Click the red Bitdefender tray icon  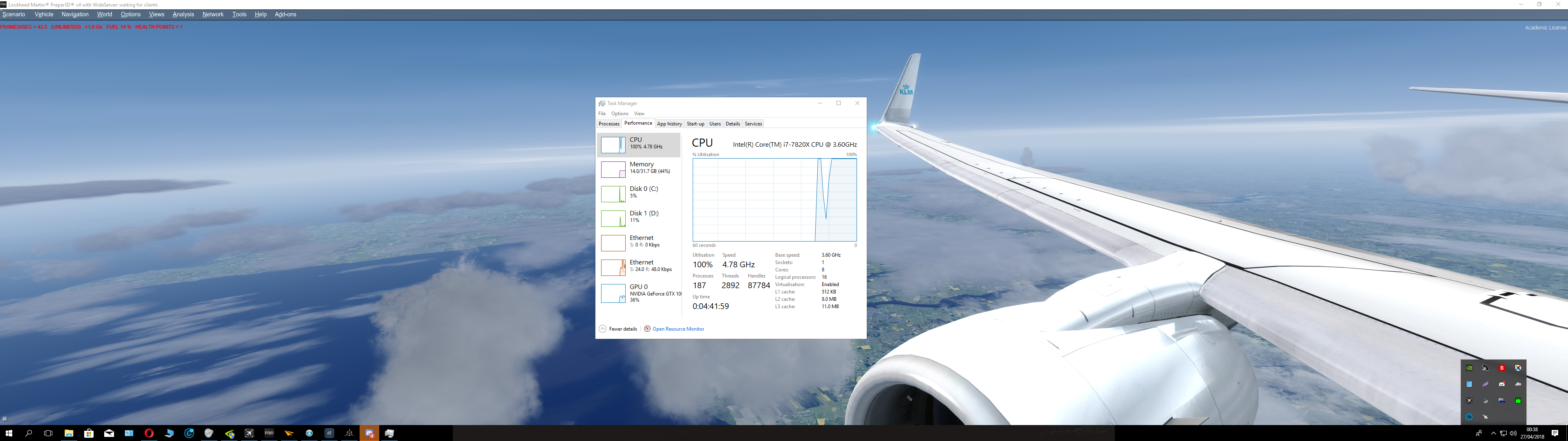(x=1502, y=368)
